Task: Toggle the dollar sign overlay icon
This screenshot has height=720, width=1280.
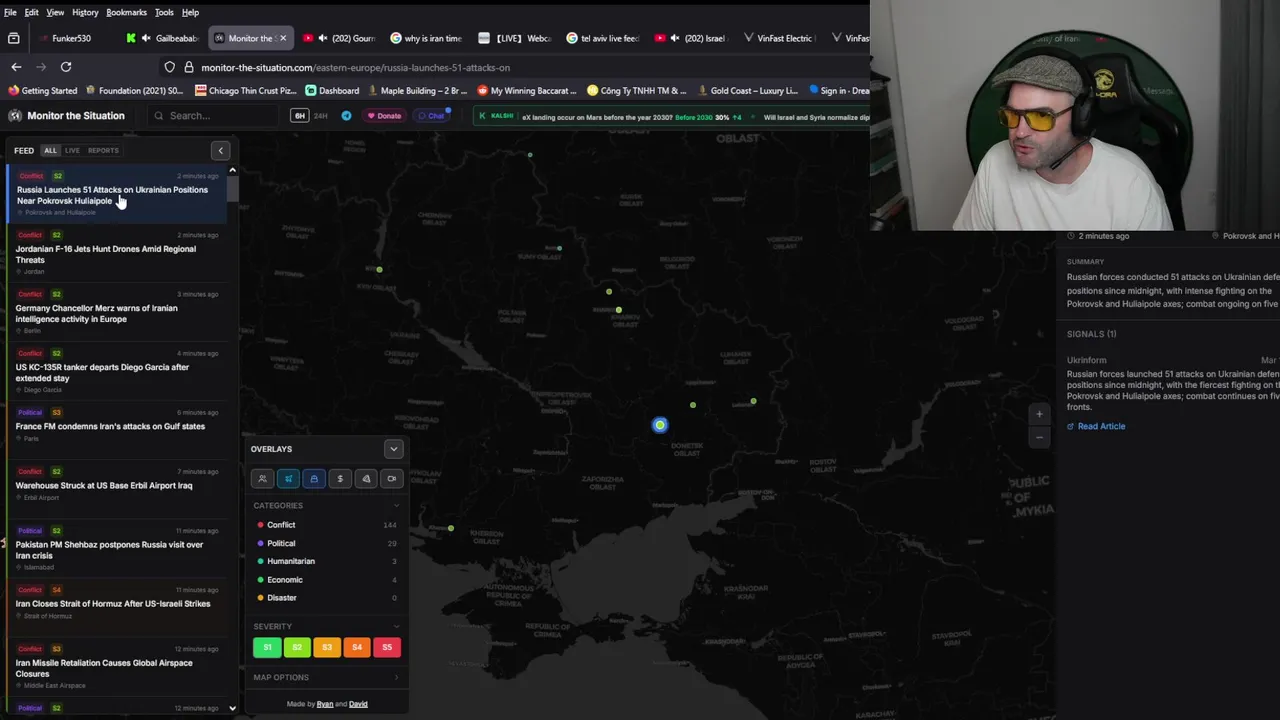Action: 340,479
